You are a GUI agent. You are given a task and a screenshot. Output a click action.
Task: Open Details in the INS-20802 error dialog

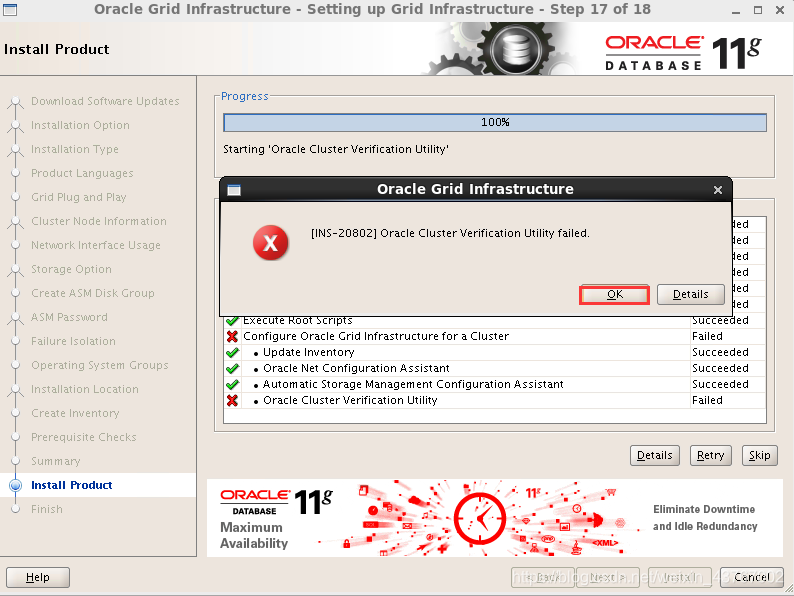pyautogui.click(x=690, y=295)
